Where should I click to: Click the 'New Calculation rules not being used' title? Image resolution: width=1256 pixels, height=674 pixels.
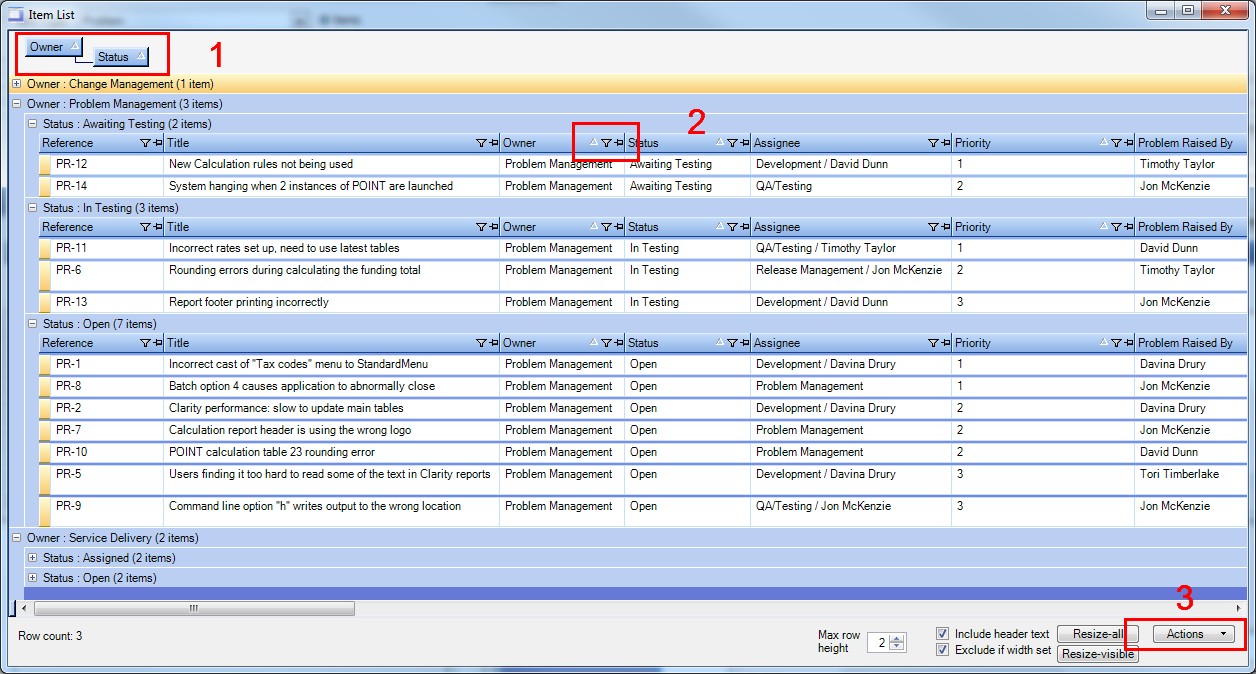261,164
